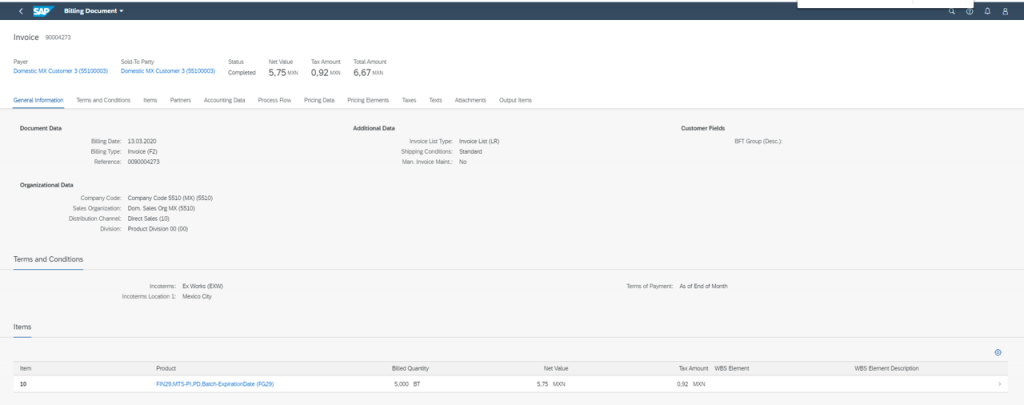Open the Texts tab
The width and height of the screenshot is (1024, 405).
(x=436, y=100)
